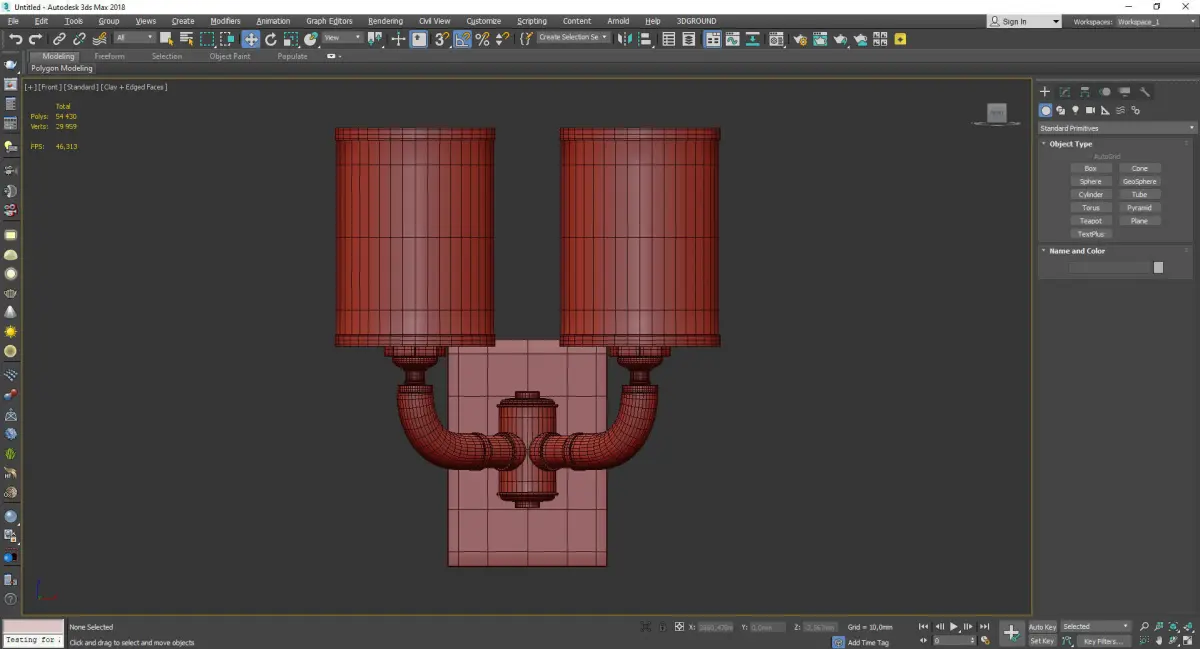The width and height of the screenshot is (1200, 649).
Task: Toggle Angle Snap in main toolbar
Action: [x=462, y=39]
